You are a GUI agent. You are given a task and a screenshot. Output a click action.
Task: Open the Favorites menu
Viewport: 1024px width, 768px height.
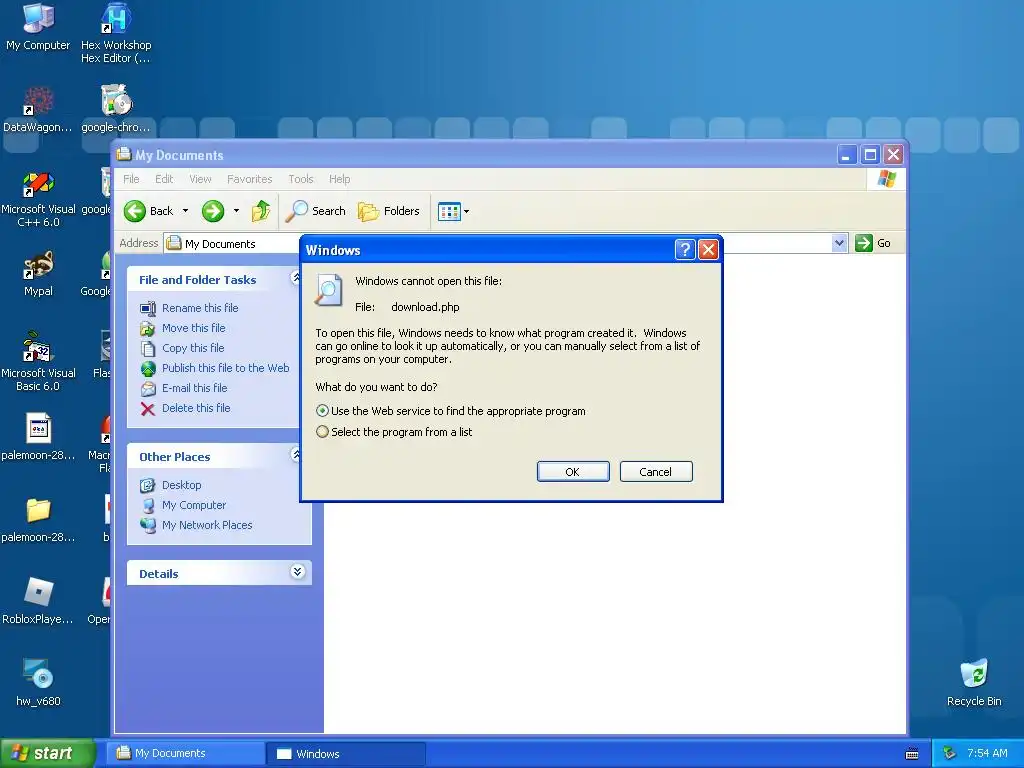pos(249,179)
